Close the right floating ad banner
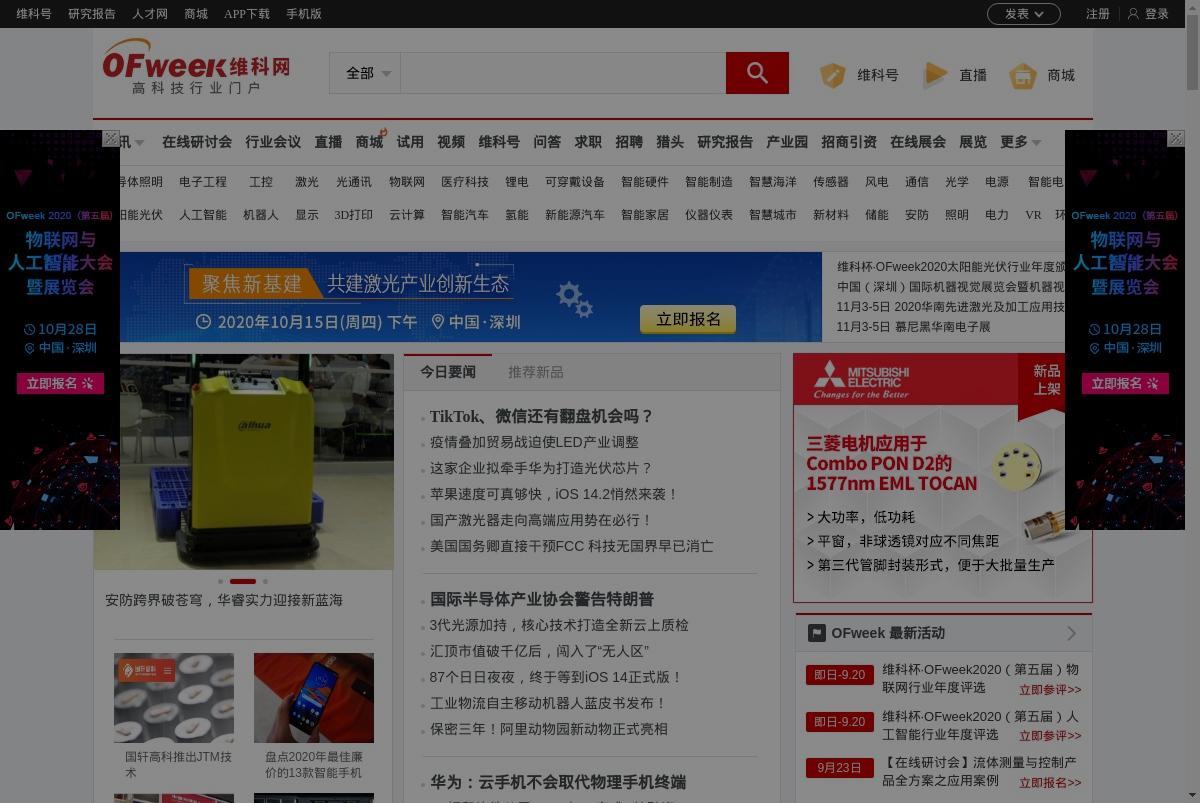Image resolution: width=1200 pixels, height=803 pixels. 1176,139
